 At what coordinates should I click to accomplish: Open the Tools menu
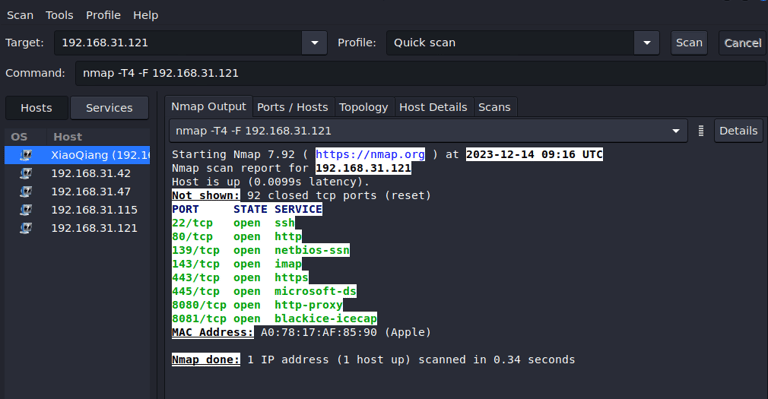tap(59, 15)
